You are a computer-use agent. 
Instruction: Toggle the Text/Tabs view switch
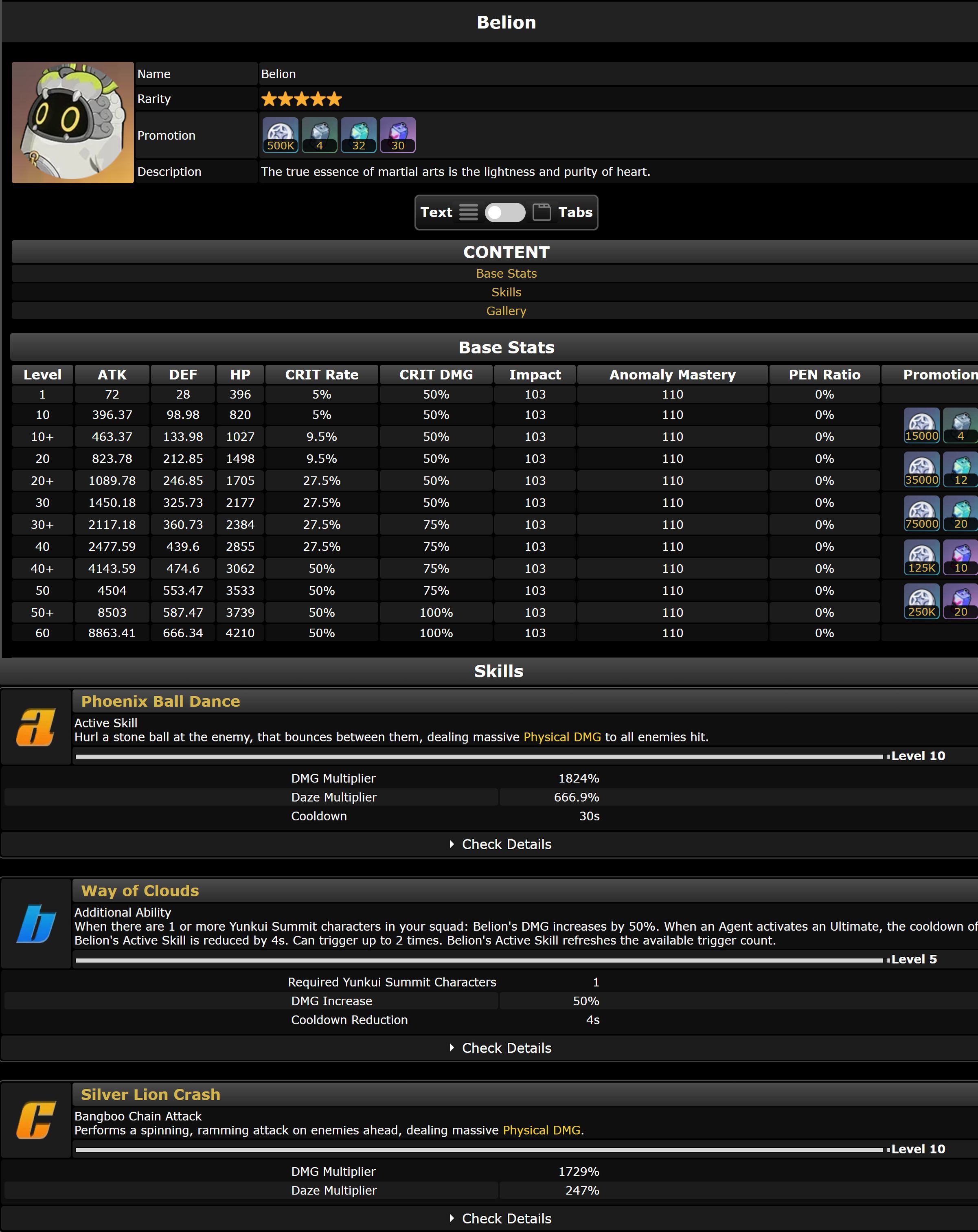[x=505, y=213]
